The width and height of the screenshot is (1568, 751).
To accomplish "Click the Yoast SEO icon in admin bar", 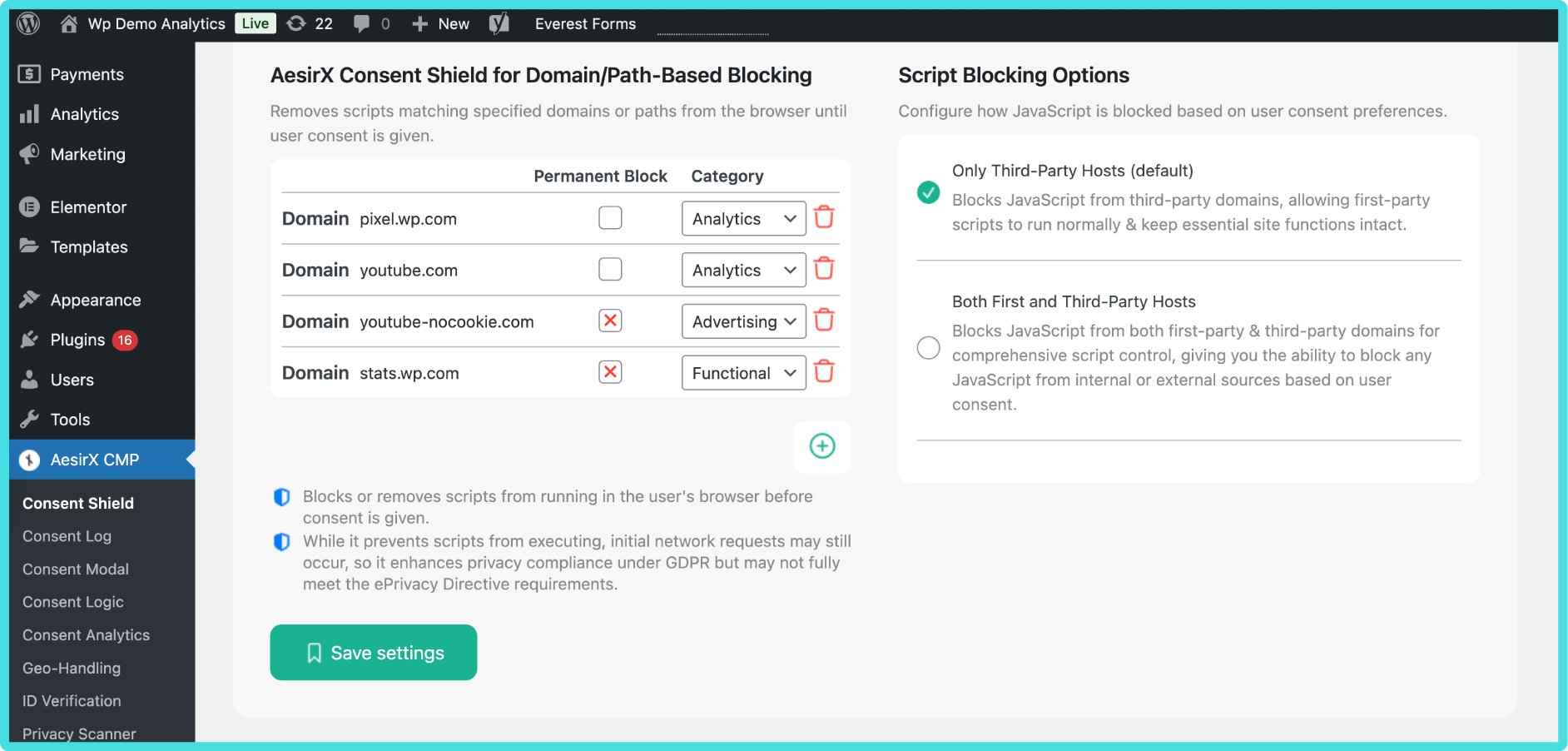I will [499, 23].
